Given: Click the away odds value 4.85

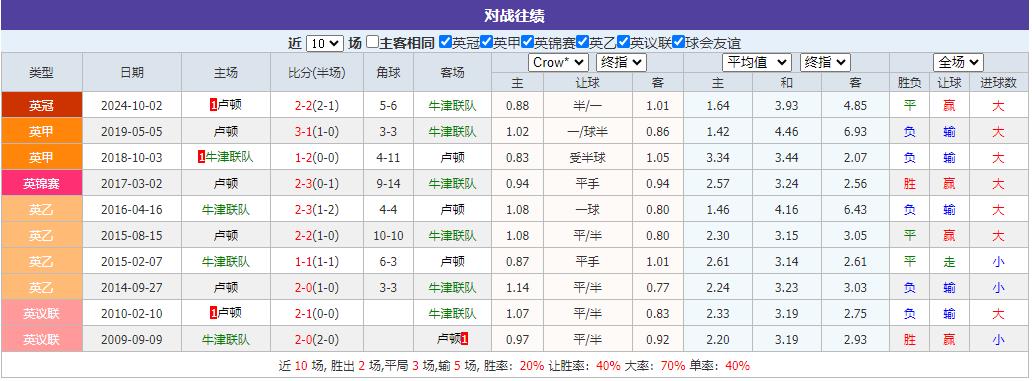Looking at the screenshot, I should click(855, 105).
